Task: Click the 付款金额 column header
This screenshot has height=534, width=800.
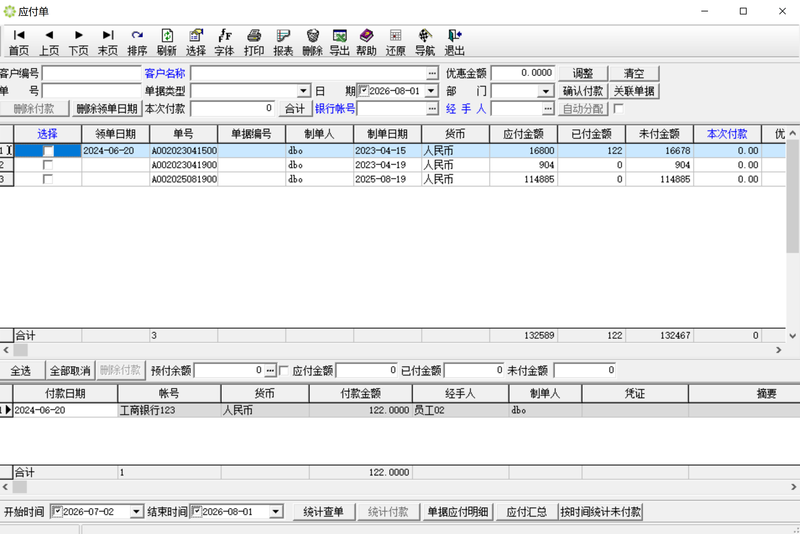Action: tap(361, 393)
